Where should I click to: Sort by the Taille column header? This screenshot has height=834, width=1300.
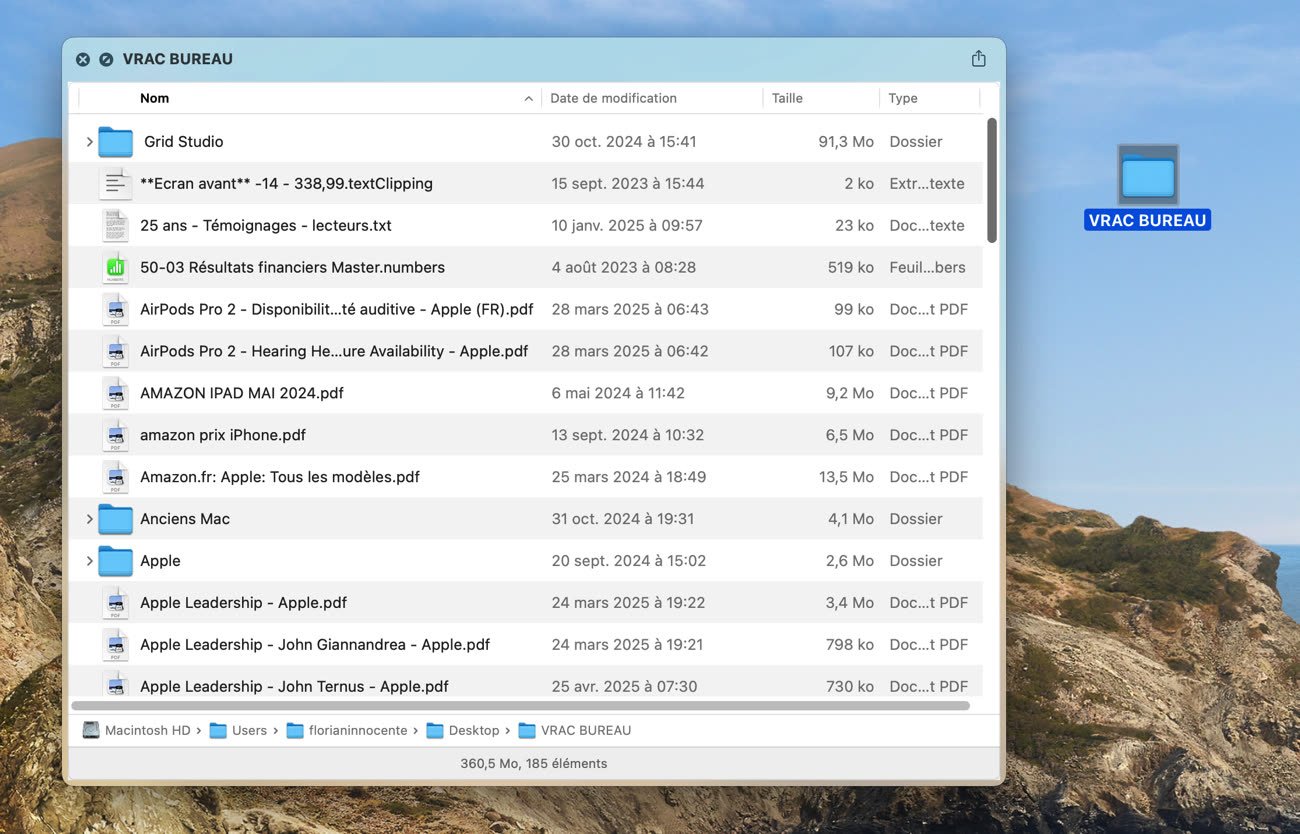point(787,99)
